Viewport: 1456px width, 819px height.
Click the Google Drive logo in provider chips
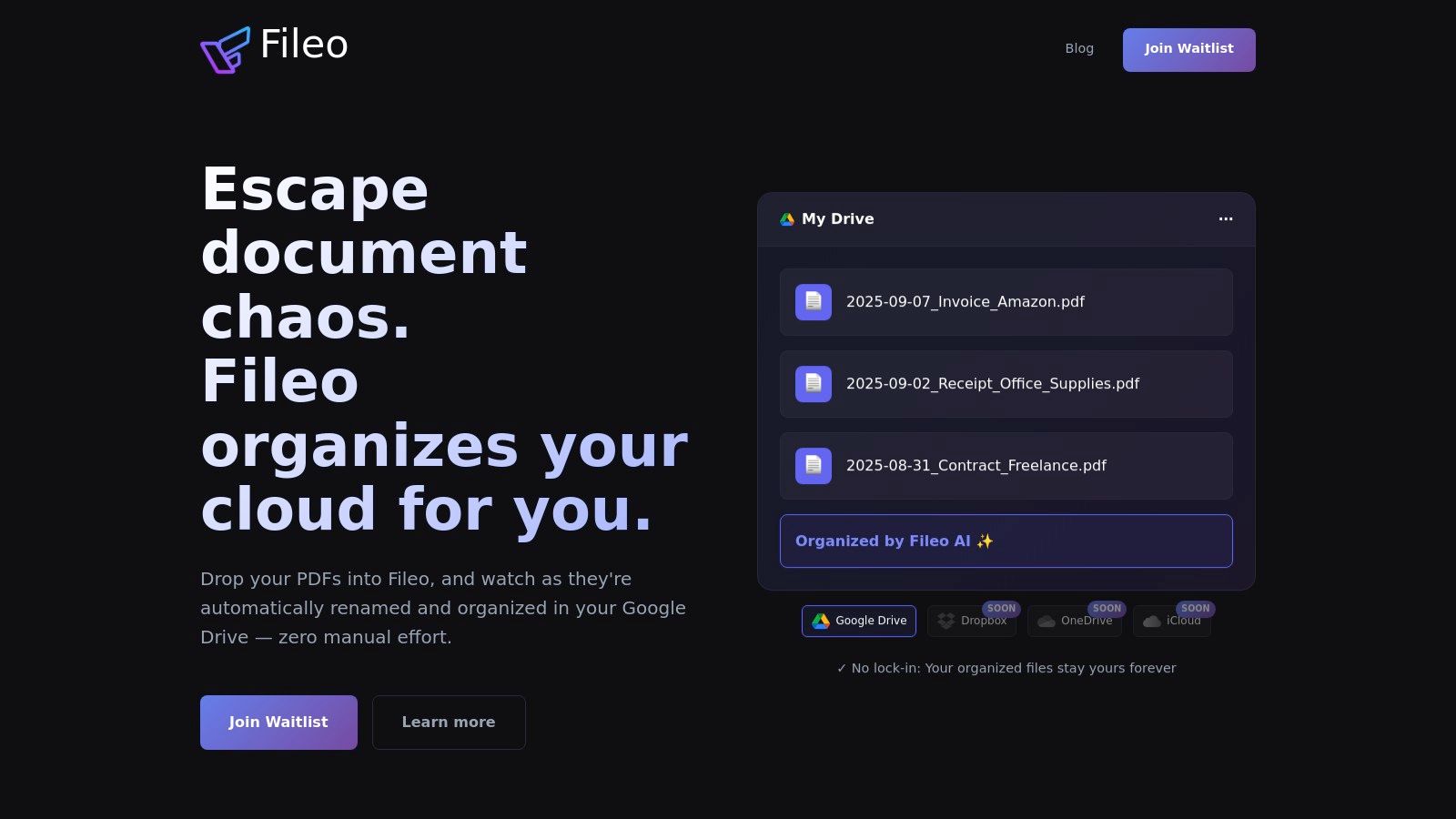(x=821, y=621)
